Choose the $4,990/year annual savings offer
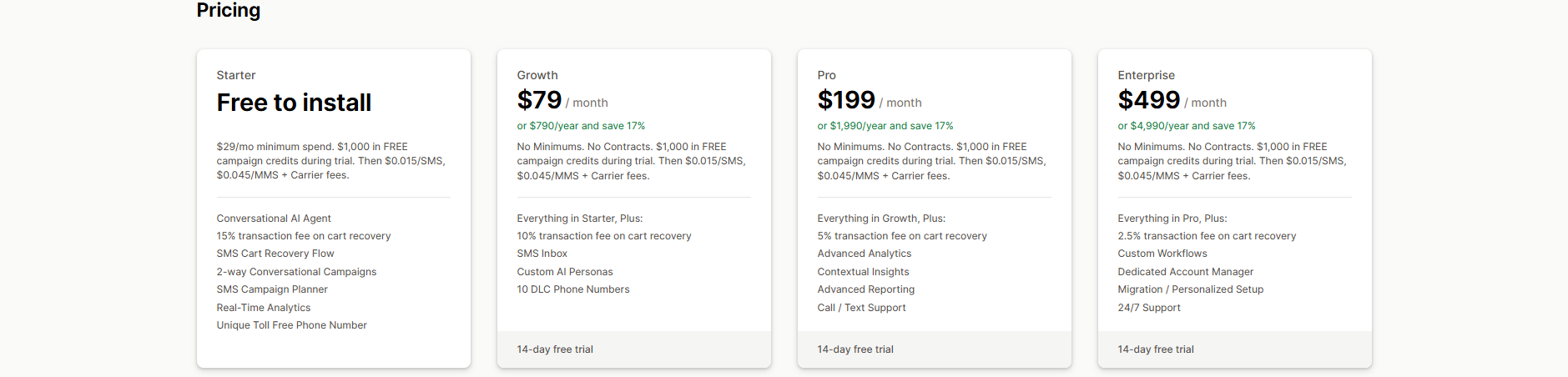Image resolution: width=1568 pixels, height=377 pixels. pos(1186,126)
